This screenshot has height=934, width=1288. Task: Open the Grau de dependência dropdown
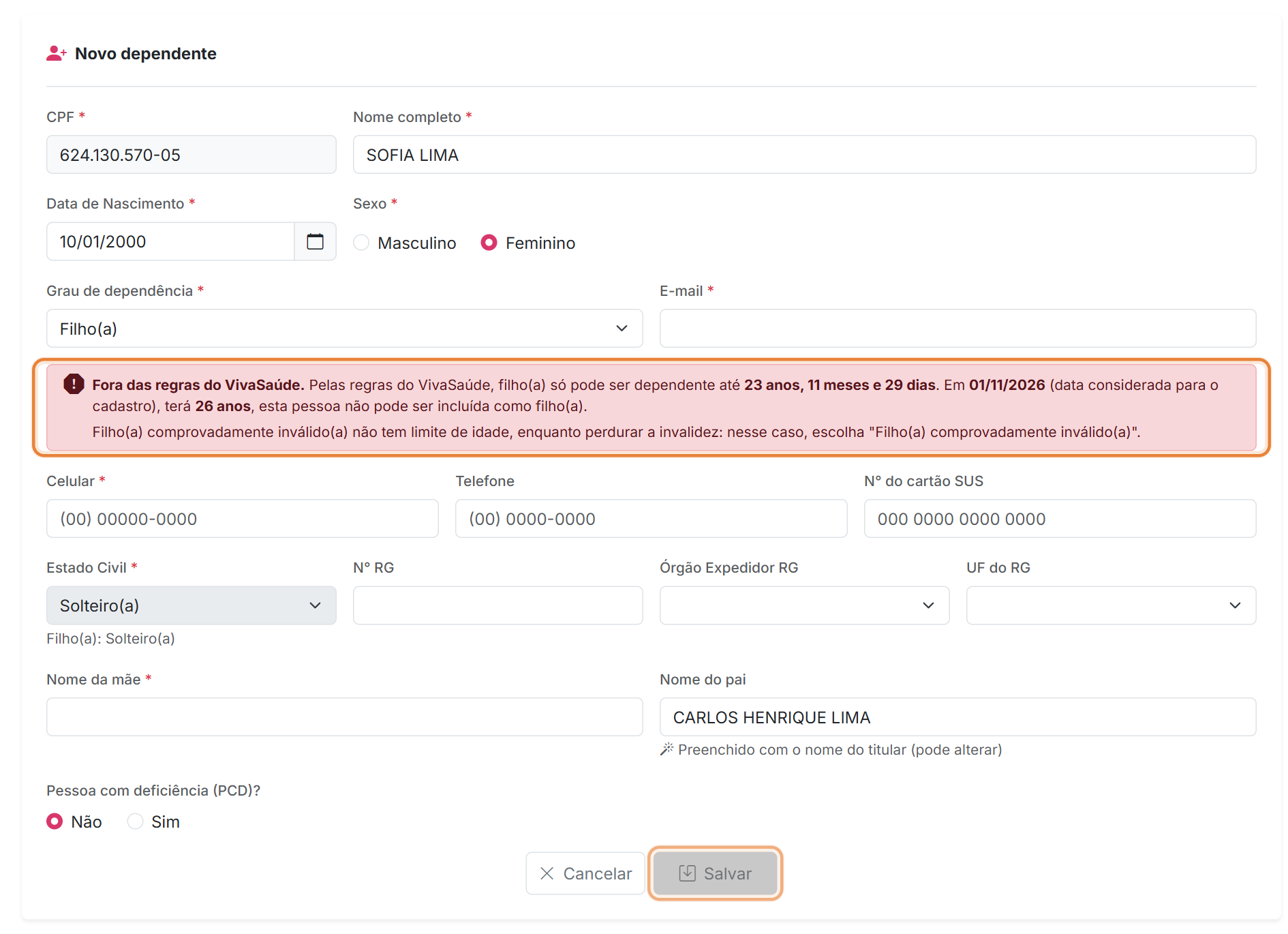[x=344, y=329]
